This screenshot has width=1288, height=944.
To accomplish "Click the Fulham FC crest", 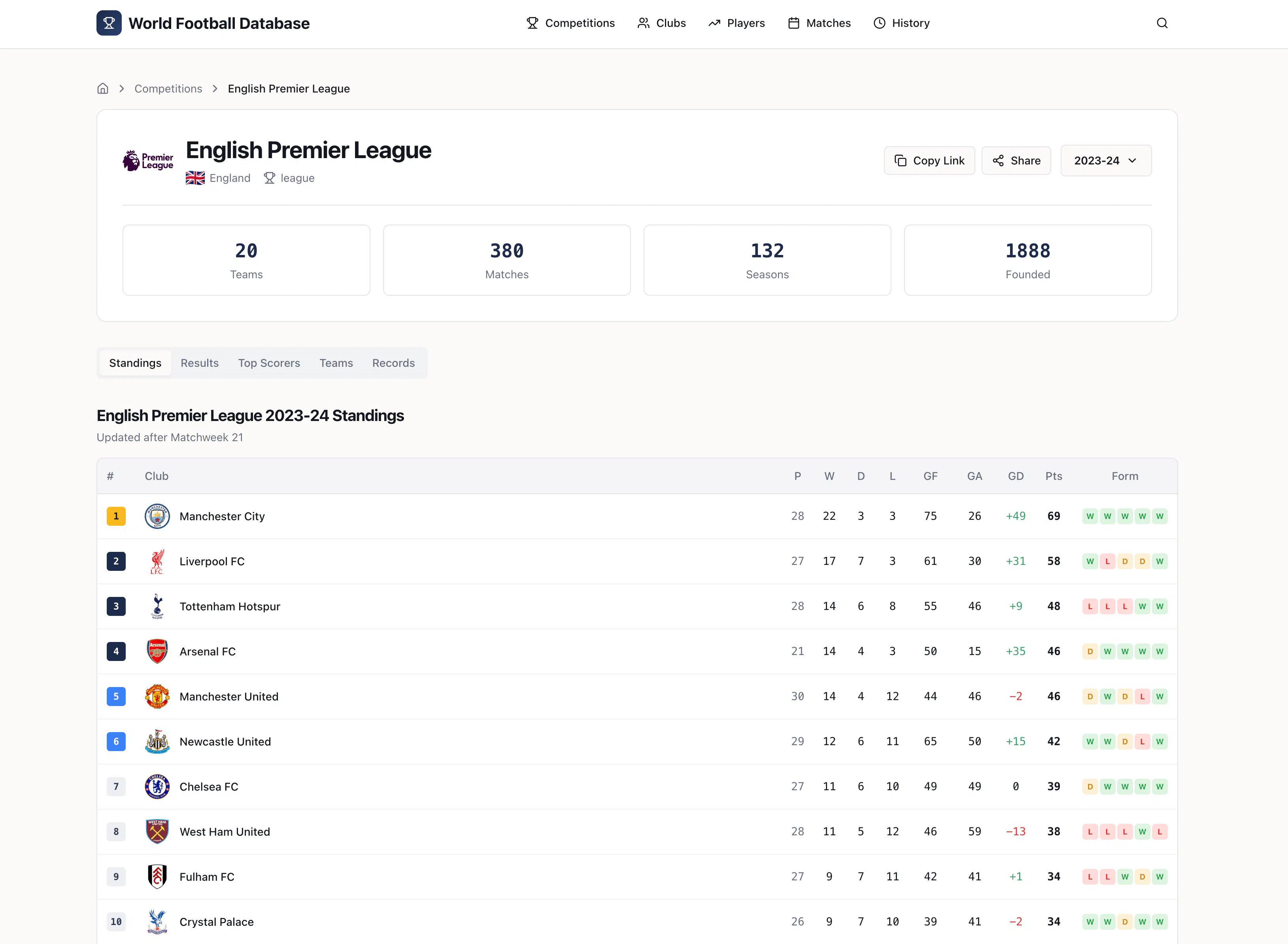I will [157, 876].
